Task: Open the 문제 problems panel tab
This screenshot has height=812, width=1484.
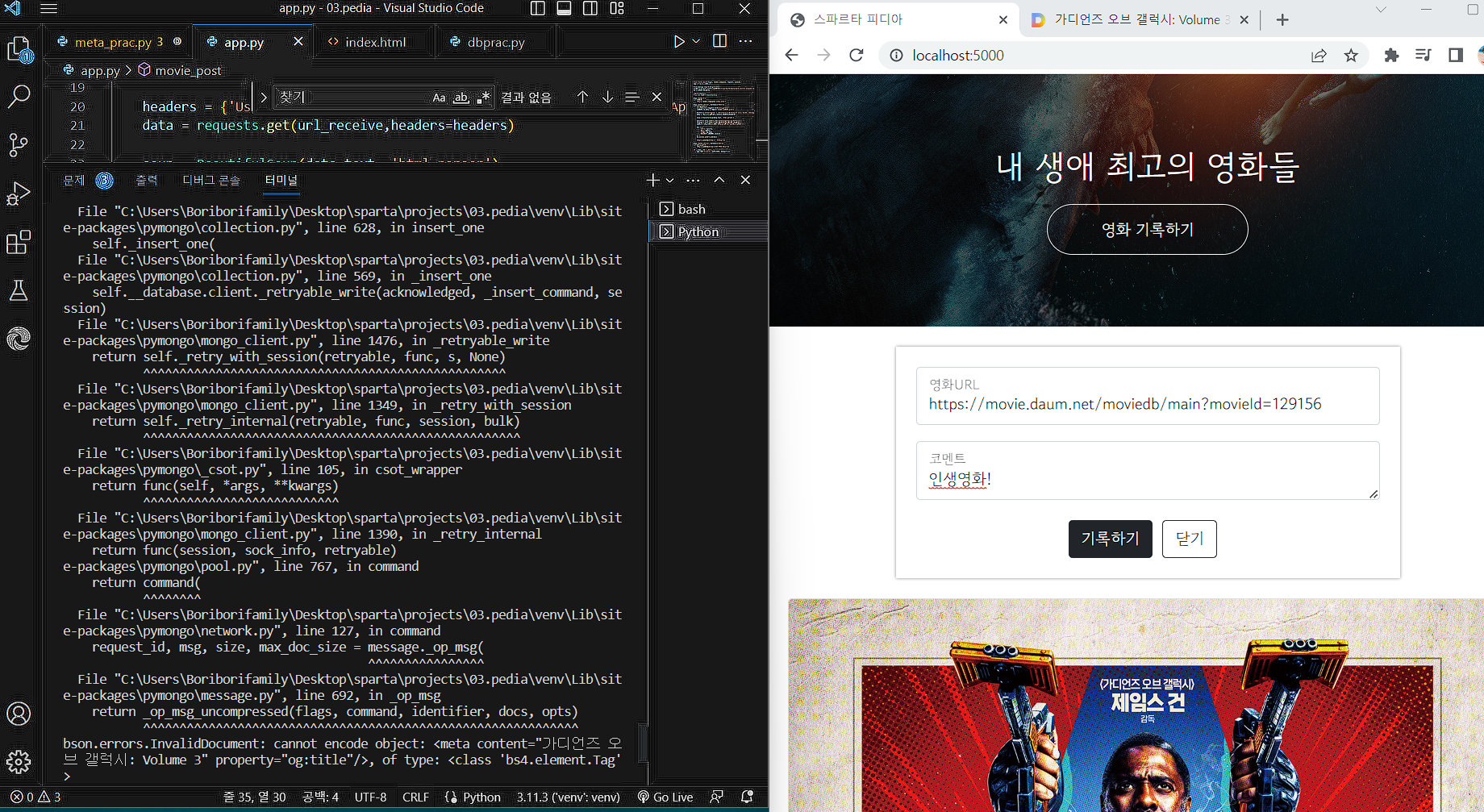Action: (87, 181)
